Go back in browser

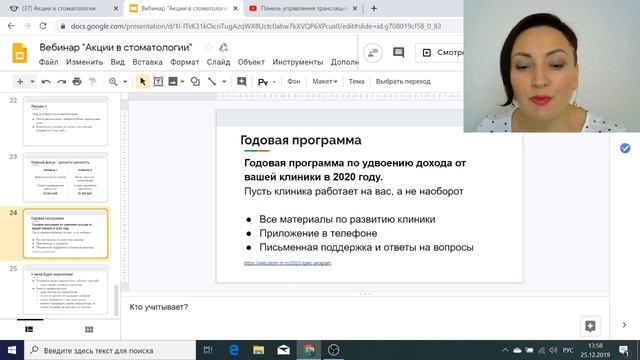pos(11,26)
